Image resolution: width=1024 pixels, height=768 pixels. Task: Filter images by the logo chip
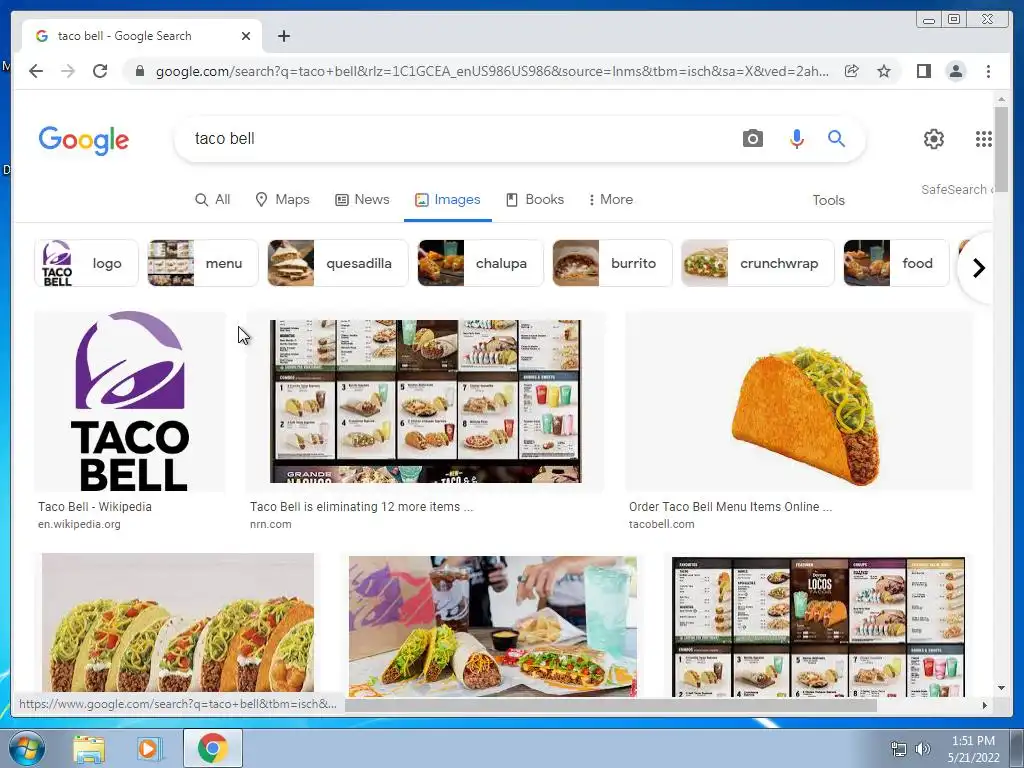point(86,263)
